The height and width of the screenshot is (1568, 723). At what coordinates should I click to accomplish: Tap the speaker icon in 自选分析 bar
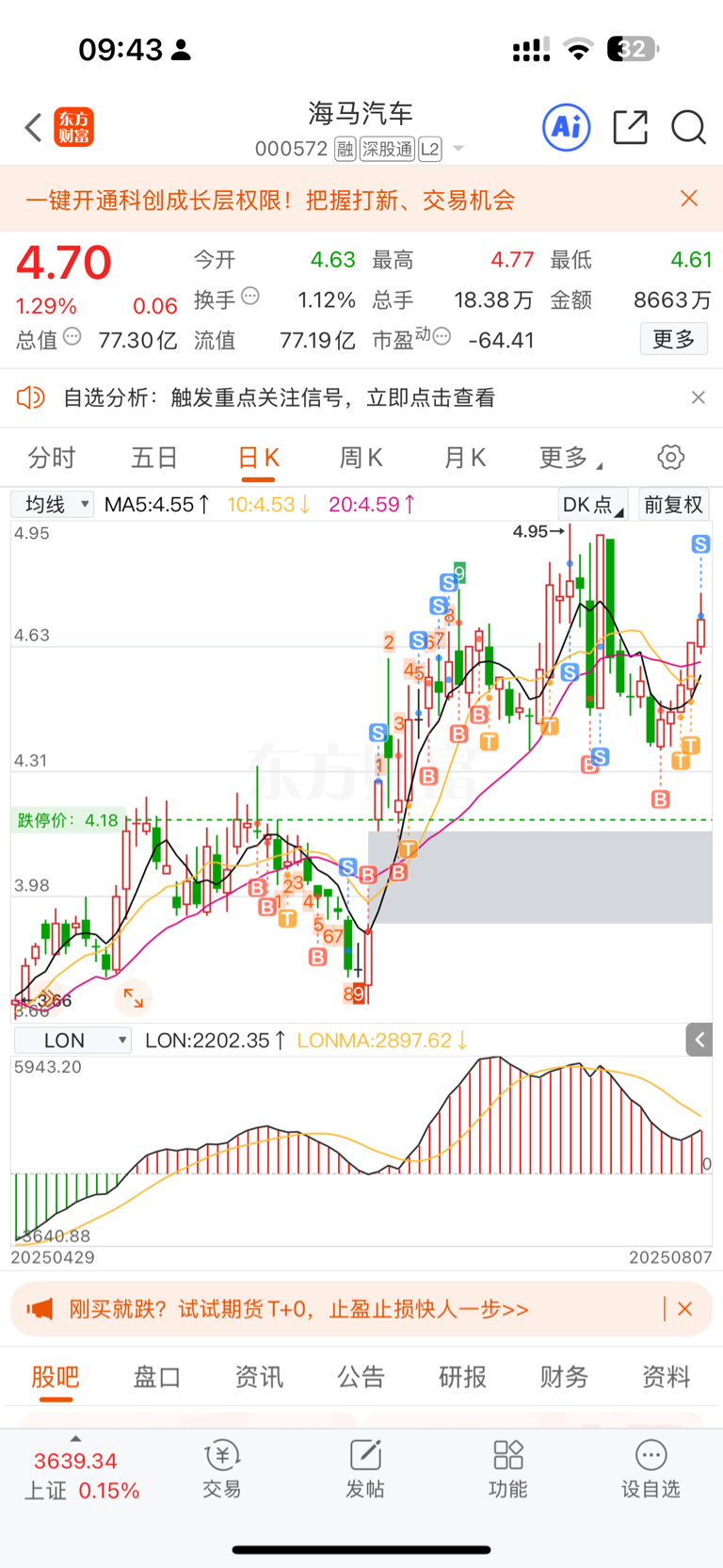coord(31,397)
